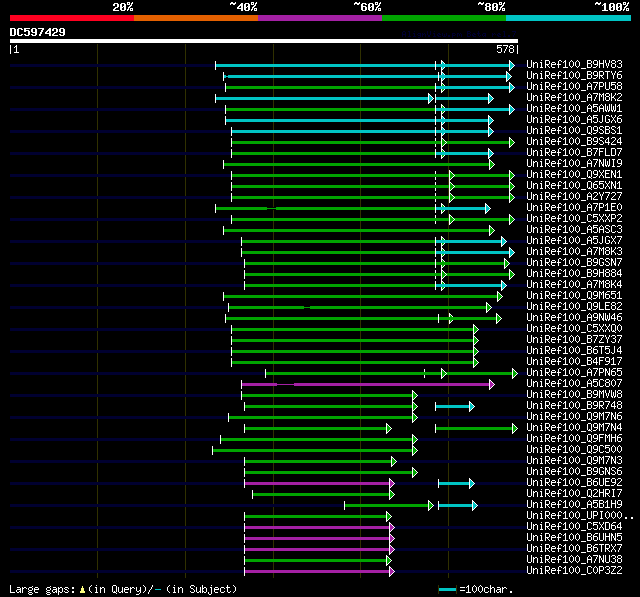
Task: Click the cyan second segment of B9R748
Action: click(x=455, y=406)
